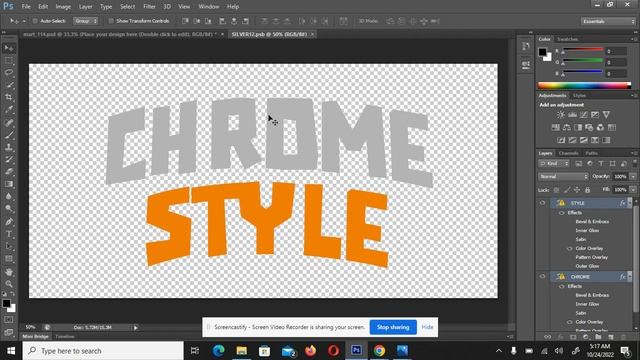The height and width of the screenshot is (360, 640).
Task: Open the Fill slider arrow
Action: (x=633, y=190)
